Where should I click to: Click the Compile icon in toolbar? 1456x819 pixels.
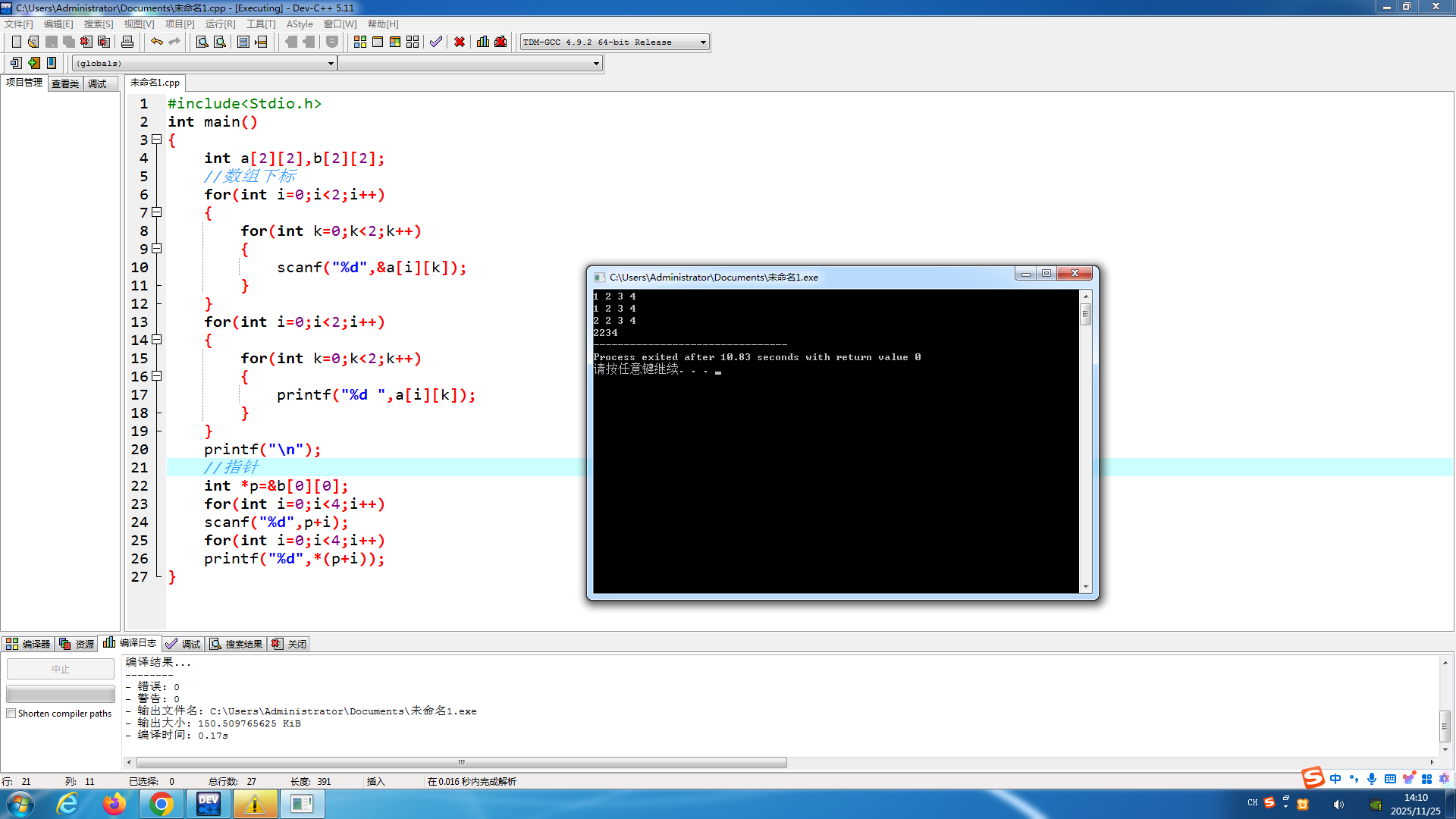click(360, 42)
